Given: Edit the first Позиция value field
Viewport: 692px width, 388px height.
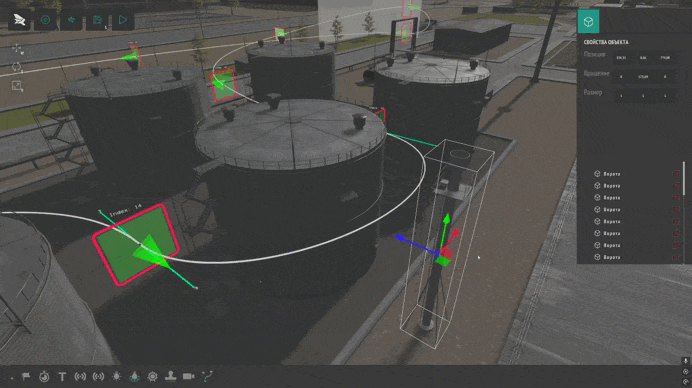Looking at the screenshot, I should click(x=621, y=58).
